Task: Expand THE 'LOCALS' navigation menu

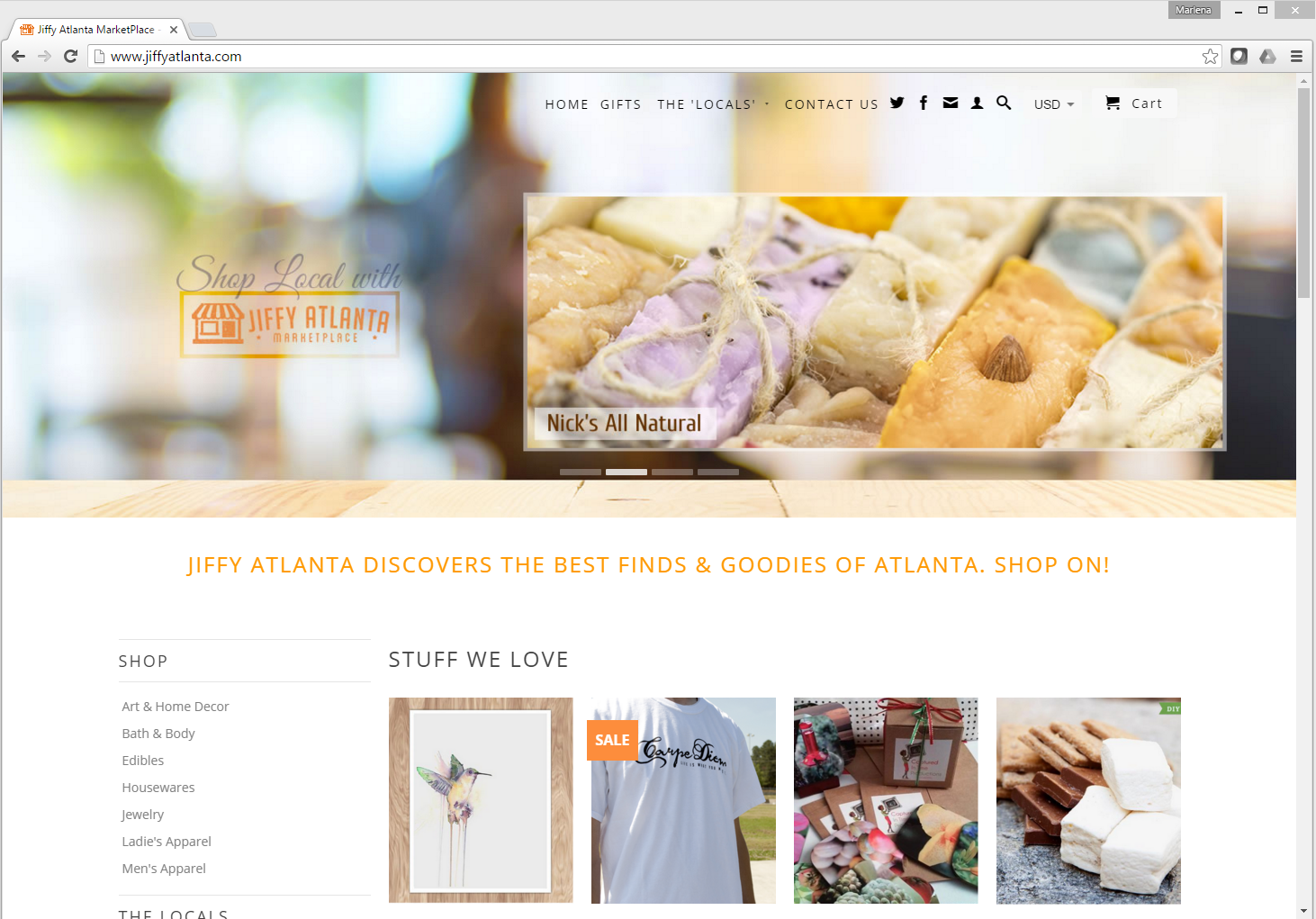Action: tap(713, 104)
